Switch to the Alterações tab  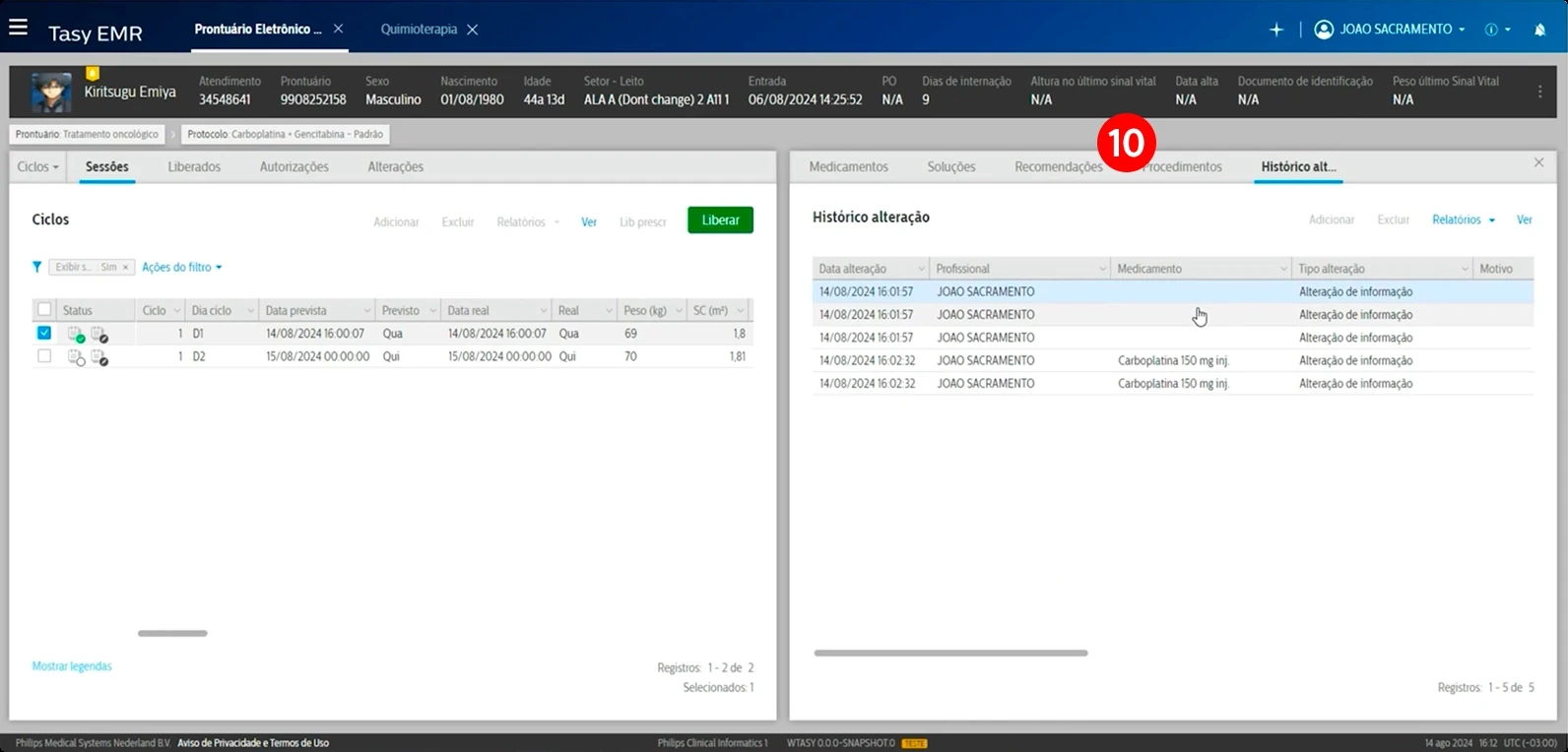click(396, 166)
